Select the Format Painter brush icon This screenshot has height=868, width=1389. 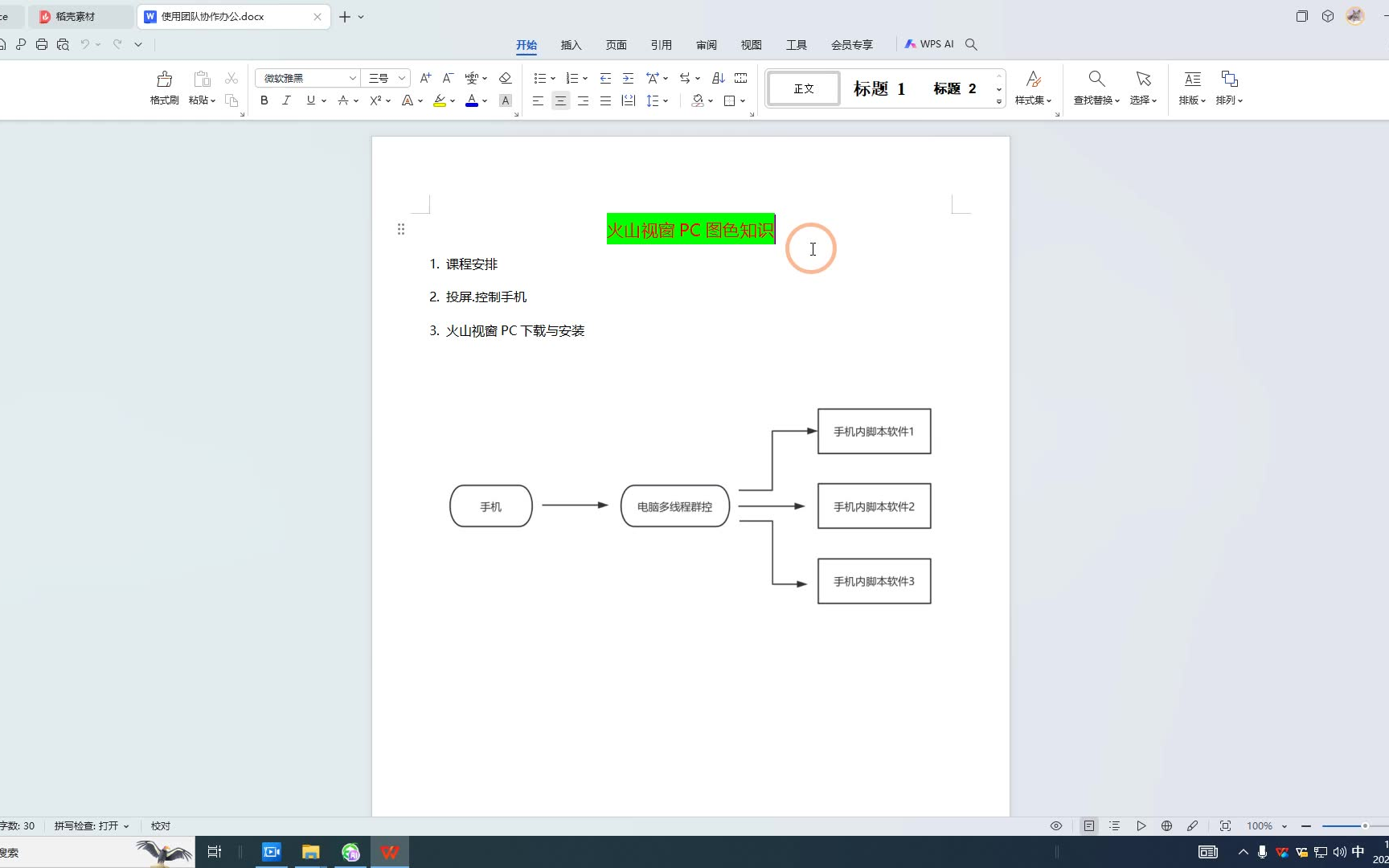(x=164, y=79)
